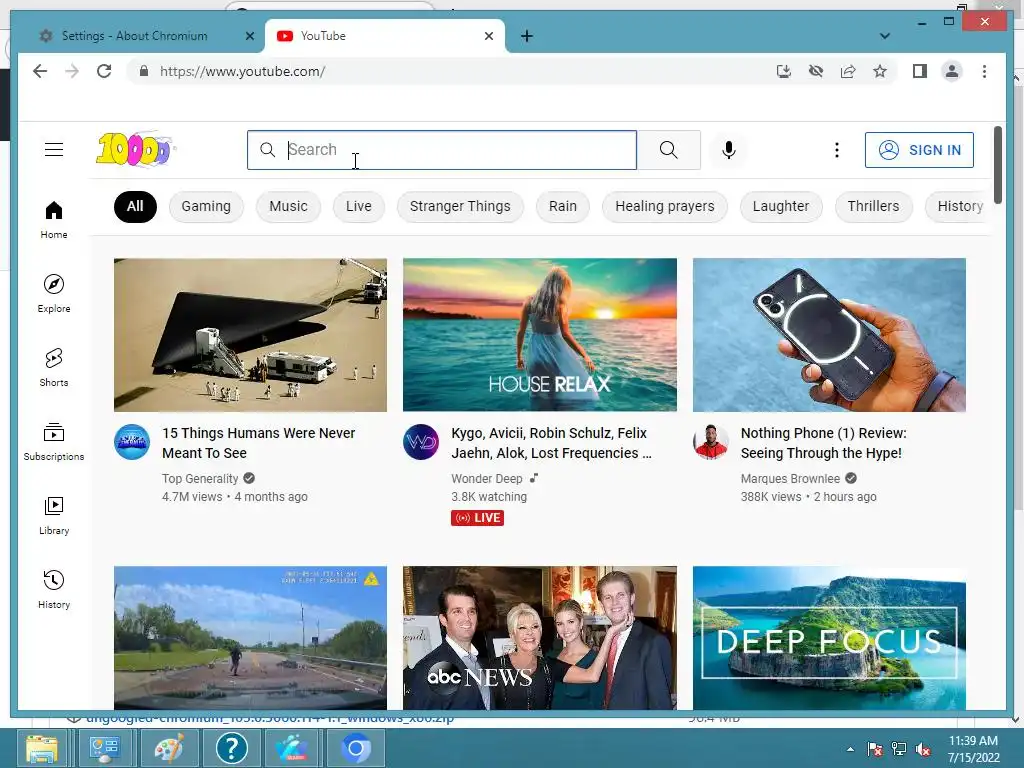Open '15 Things Humans Were Never Meant To See' title

(259, 443)
